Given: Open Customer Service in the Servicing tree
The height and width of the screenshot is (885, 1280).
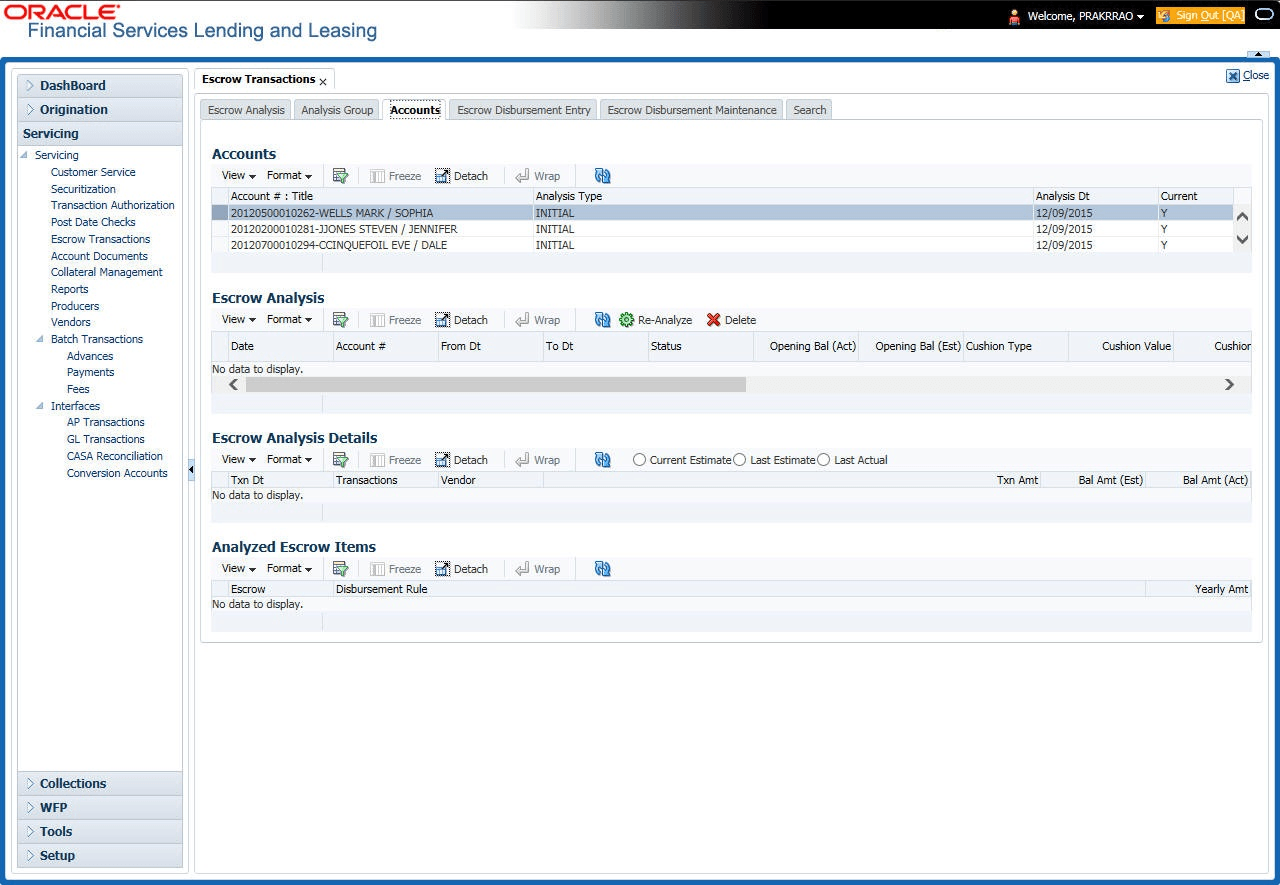Looking at the screenshot, I should (93, 172).
